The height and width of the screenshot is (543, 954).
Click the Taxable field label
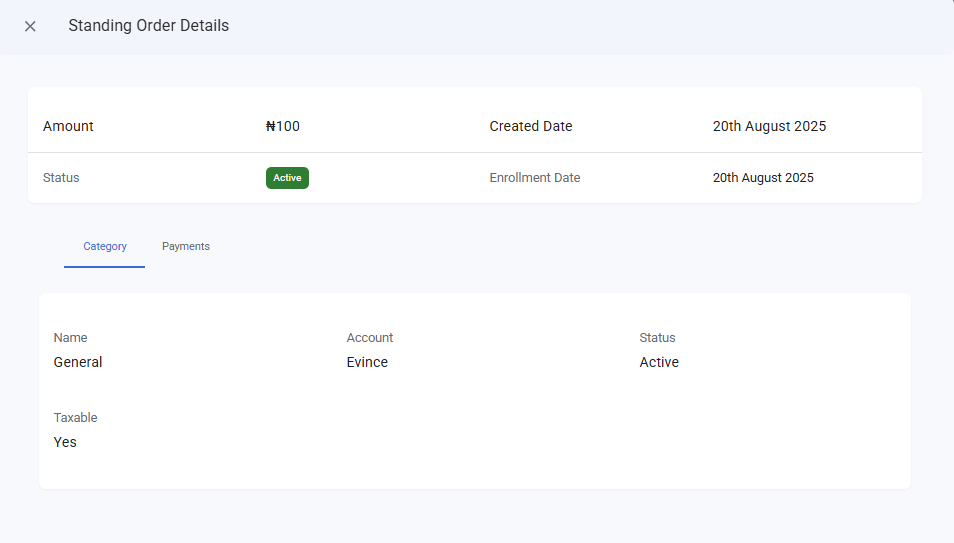tap(75, 418)
